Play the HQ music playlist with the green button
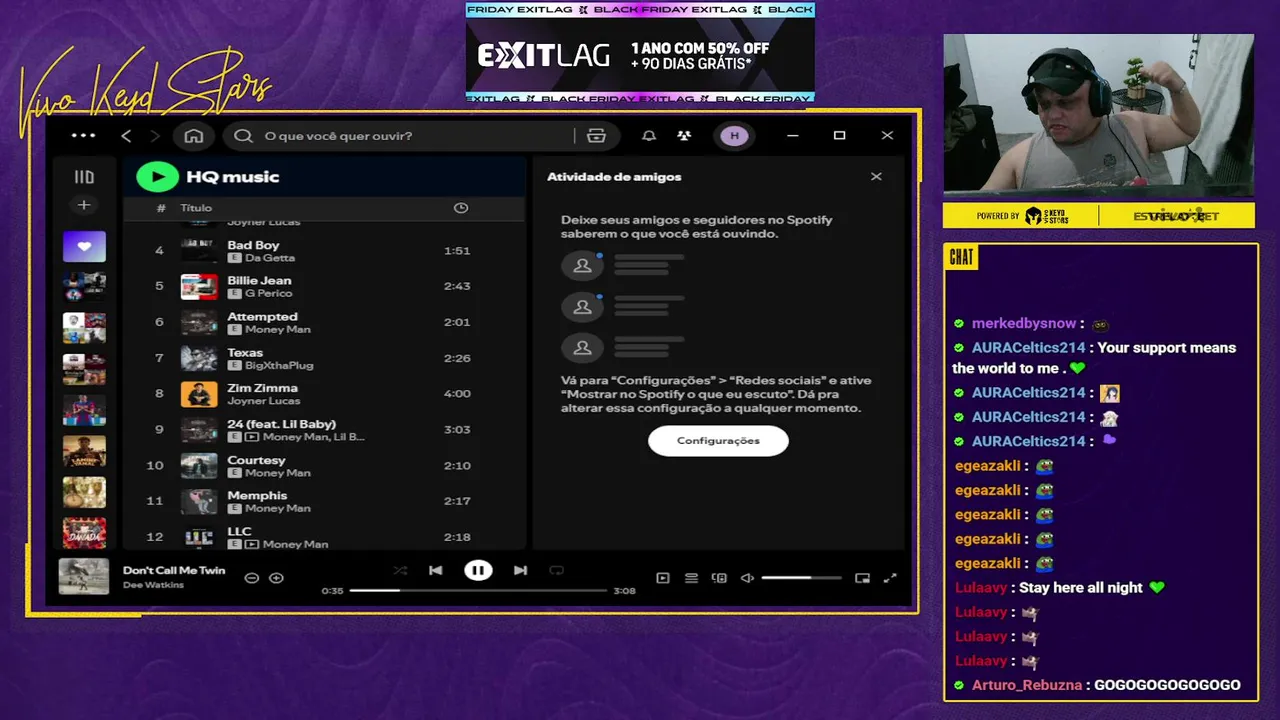1280x720 pixels. (x=157, y=177)
